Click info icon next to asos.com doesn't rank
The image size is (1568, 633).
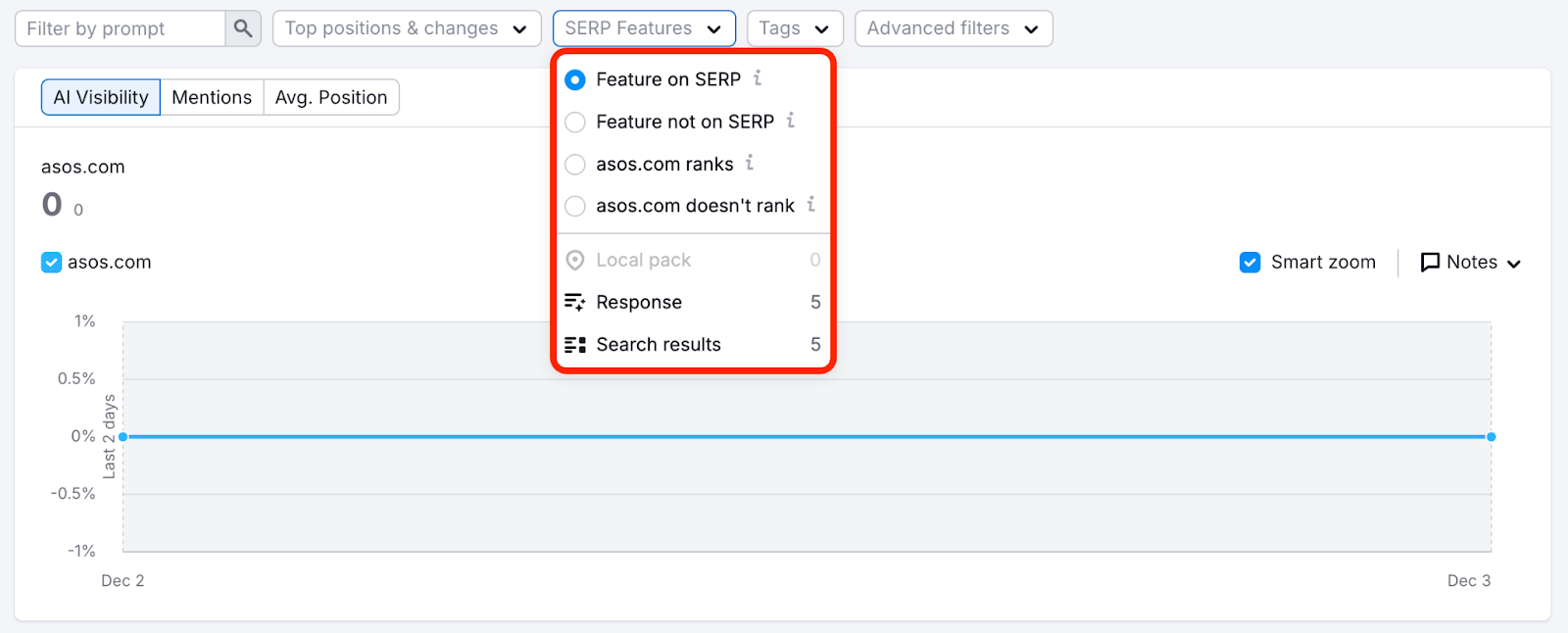(x=811, y=205)
